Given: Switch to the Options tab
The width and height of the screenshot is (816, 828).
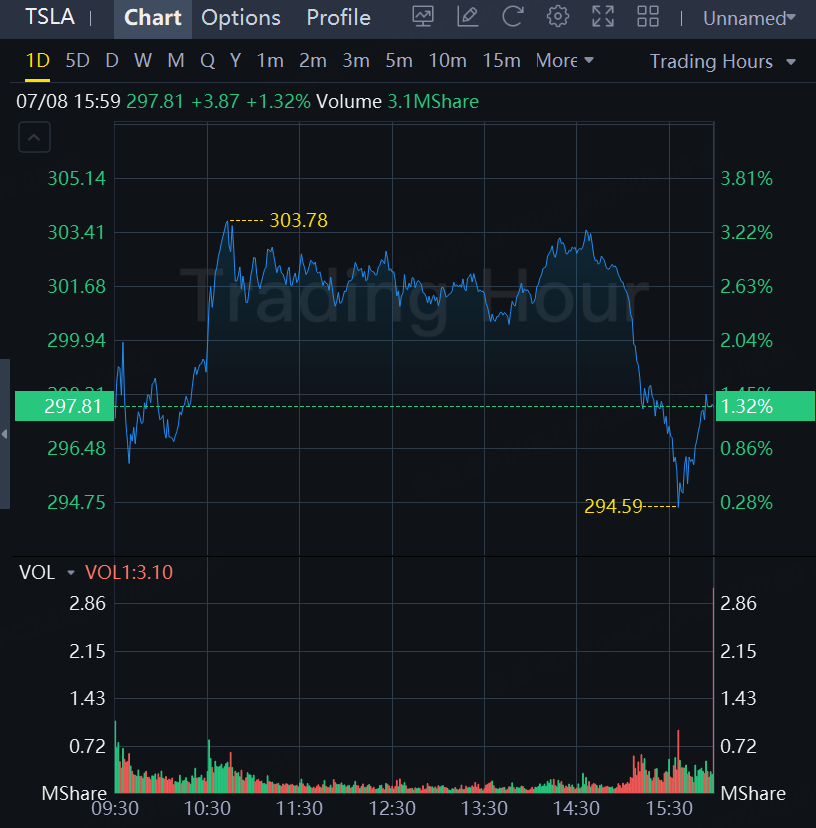Looking at the screenshot, I should (241, 18).
